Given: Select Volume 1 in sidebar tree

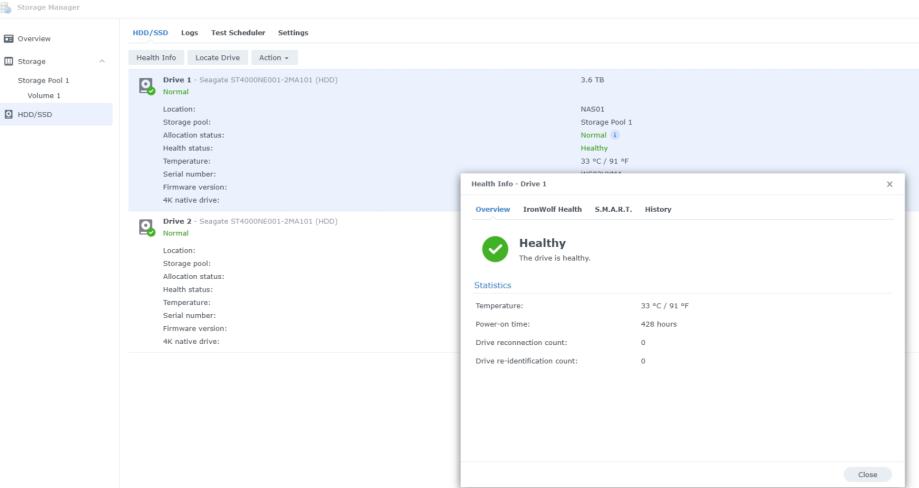Looking at the screenshot, I should (44, 96).
